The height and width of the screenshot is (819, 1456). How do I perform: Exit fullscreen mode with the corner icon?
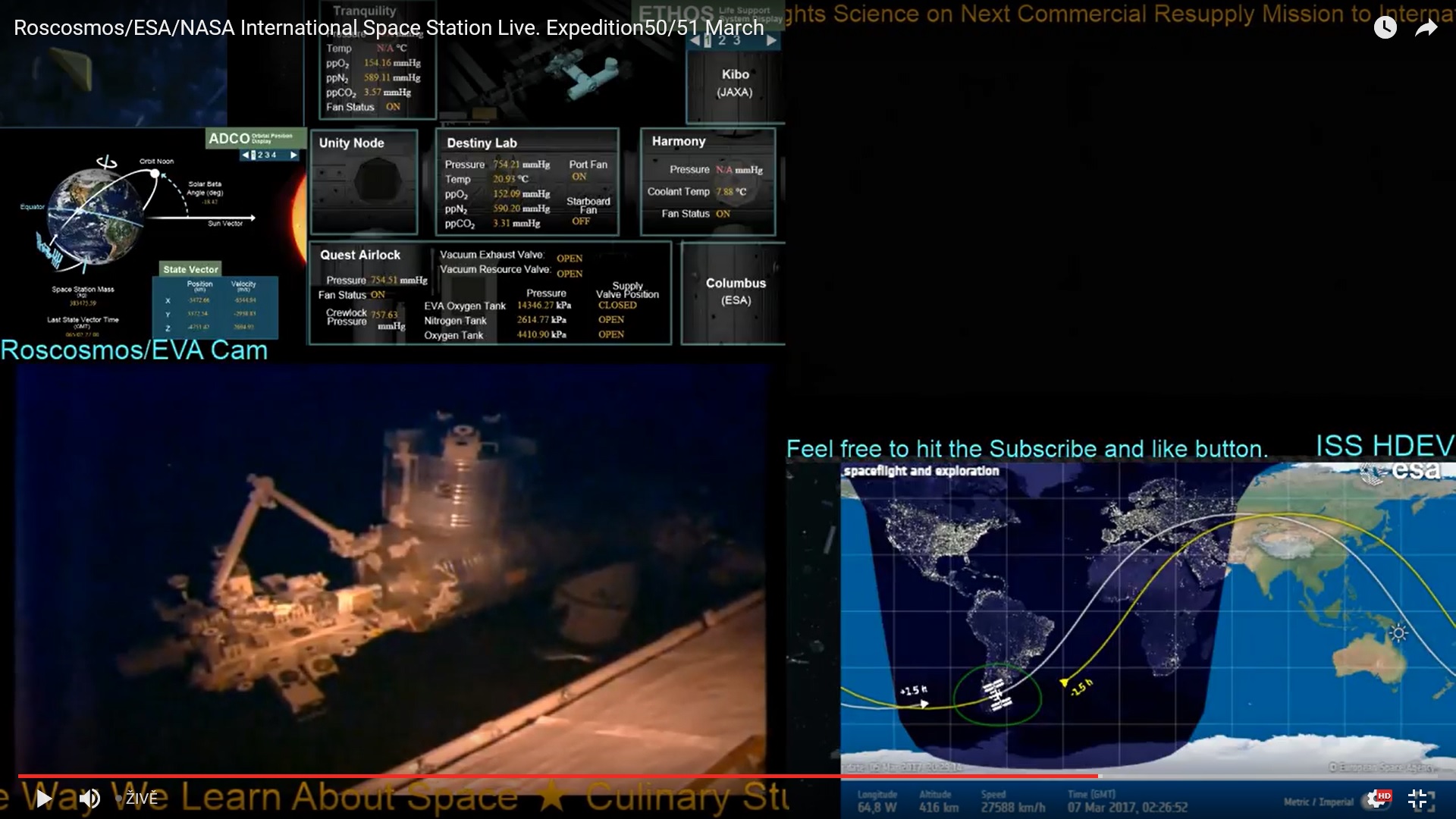coord(1417,799)
